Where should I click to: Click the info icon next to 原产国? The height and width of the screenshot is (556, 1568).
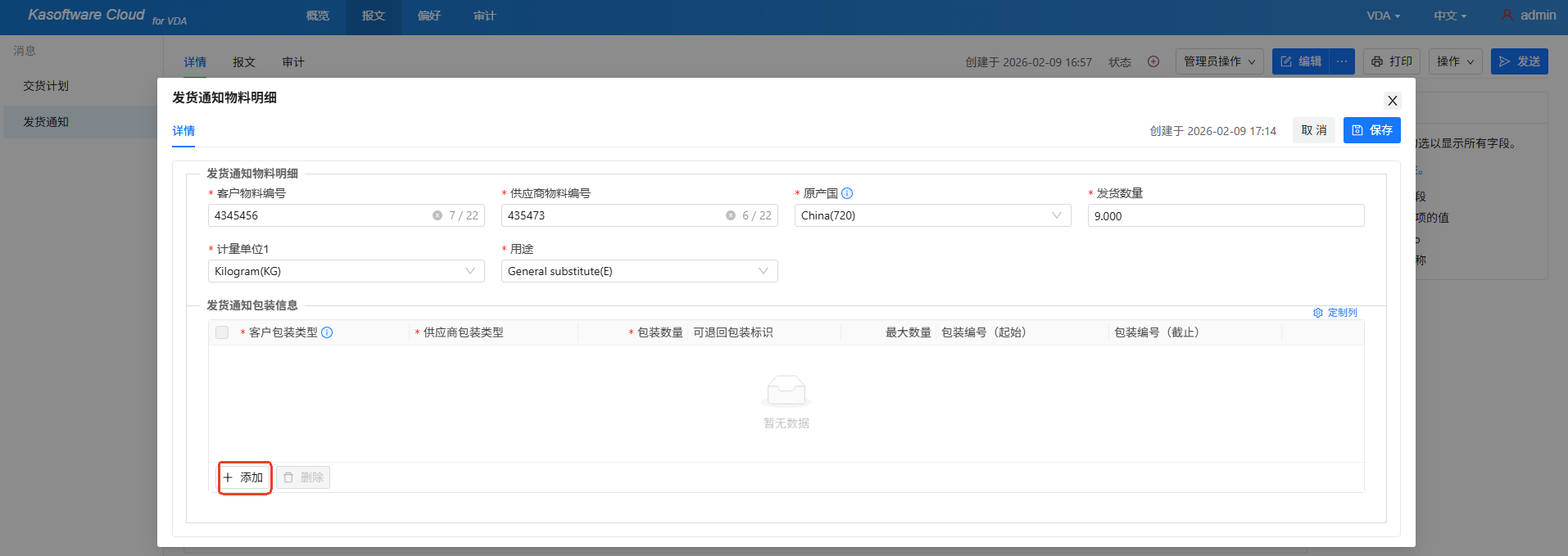point(847,193)
